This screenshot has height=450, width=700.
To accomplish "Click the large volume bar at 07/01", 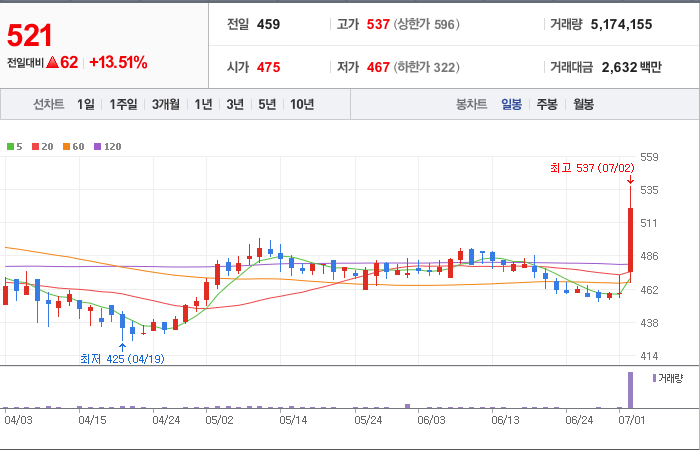I will (630, 390).
